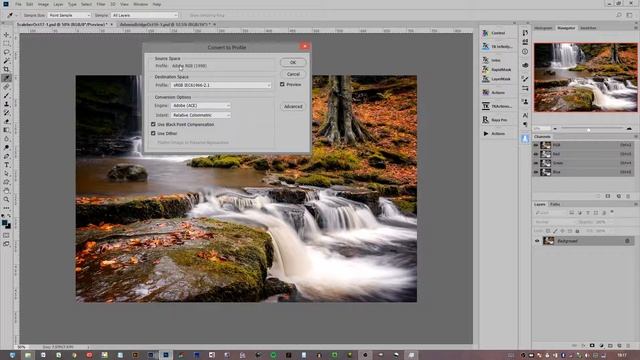This screenshot has width=640, height=360.
Task: Toggle Use Black Point Compensation checkbox
Action: click(x=153, y=124)
